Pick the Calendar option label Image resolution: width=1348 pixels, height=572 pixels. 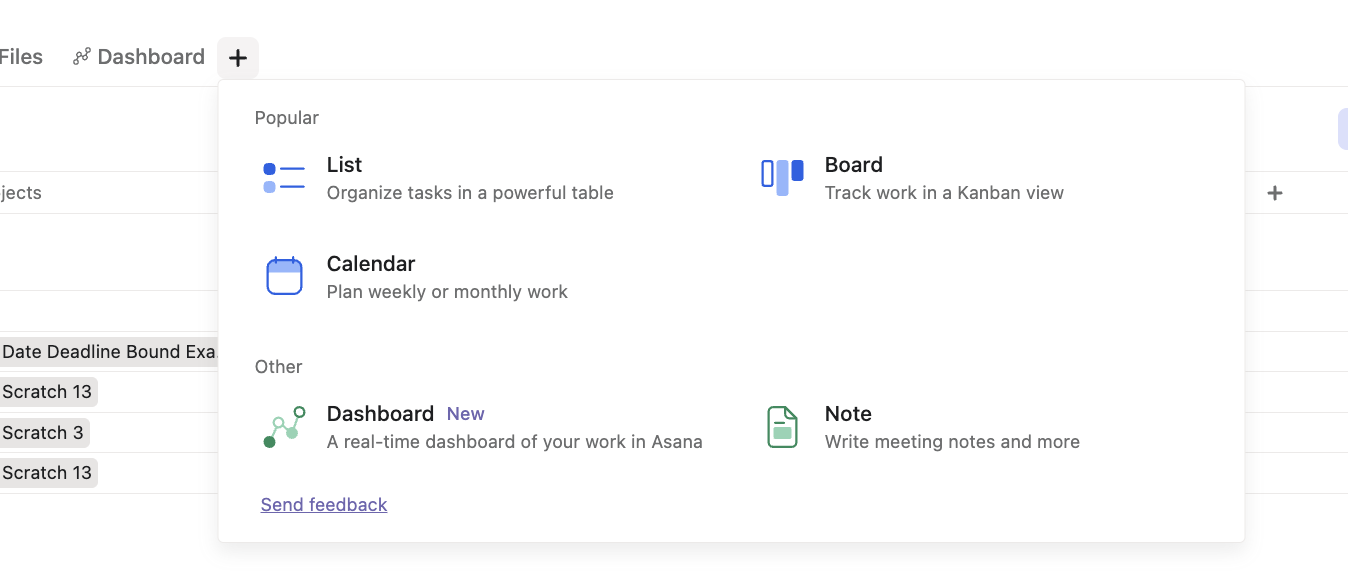pyautogui.click(x=370, y=264)
